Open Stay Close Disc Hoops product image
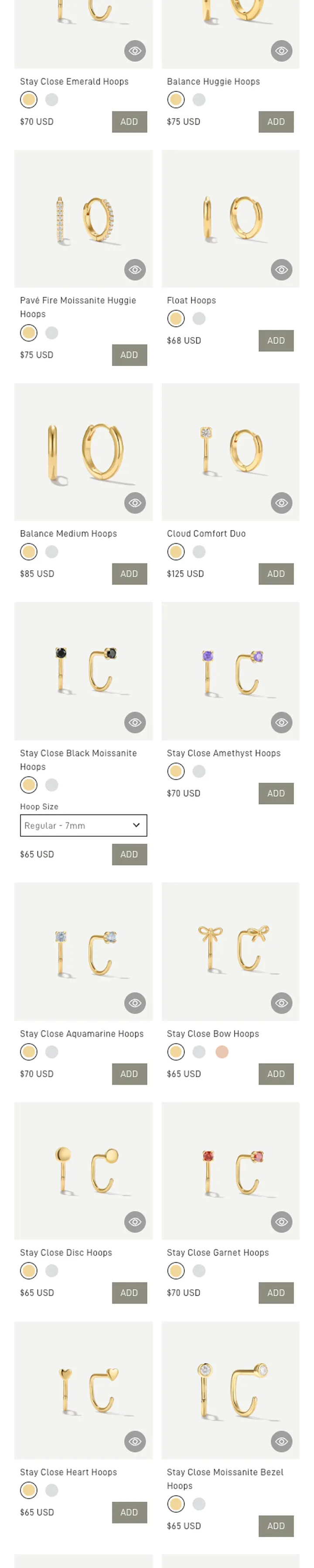Screen dimensions: 314x1568 click(x=84, y=1170)
